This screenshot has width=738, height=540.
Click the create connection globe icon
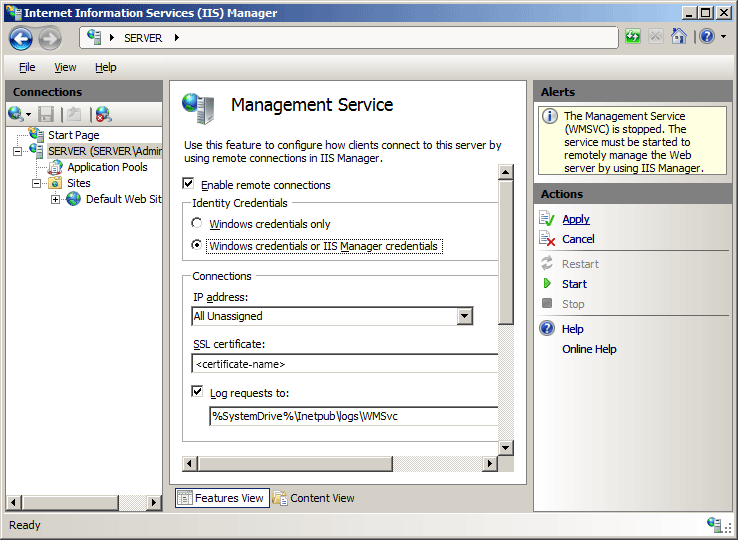tap(16, 113)
